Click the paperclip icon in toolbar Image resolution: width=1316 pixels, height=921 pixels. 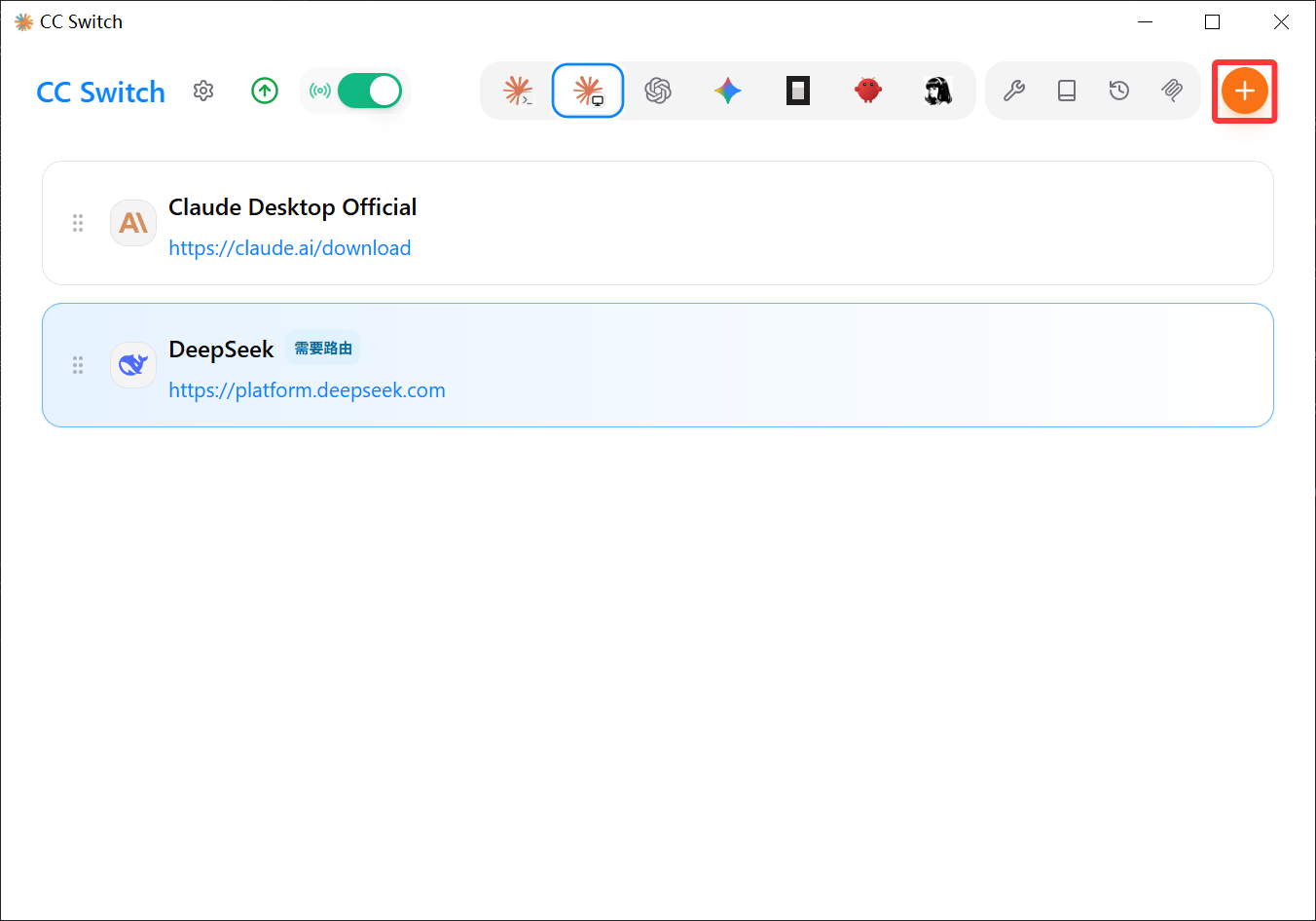click(x=1172, y=91)
